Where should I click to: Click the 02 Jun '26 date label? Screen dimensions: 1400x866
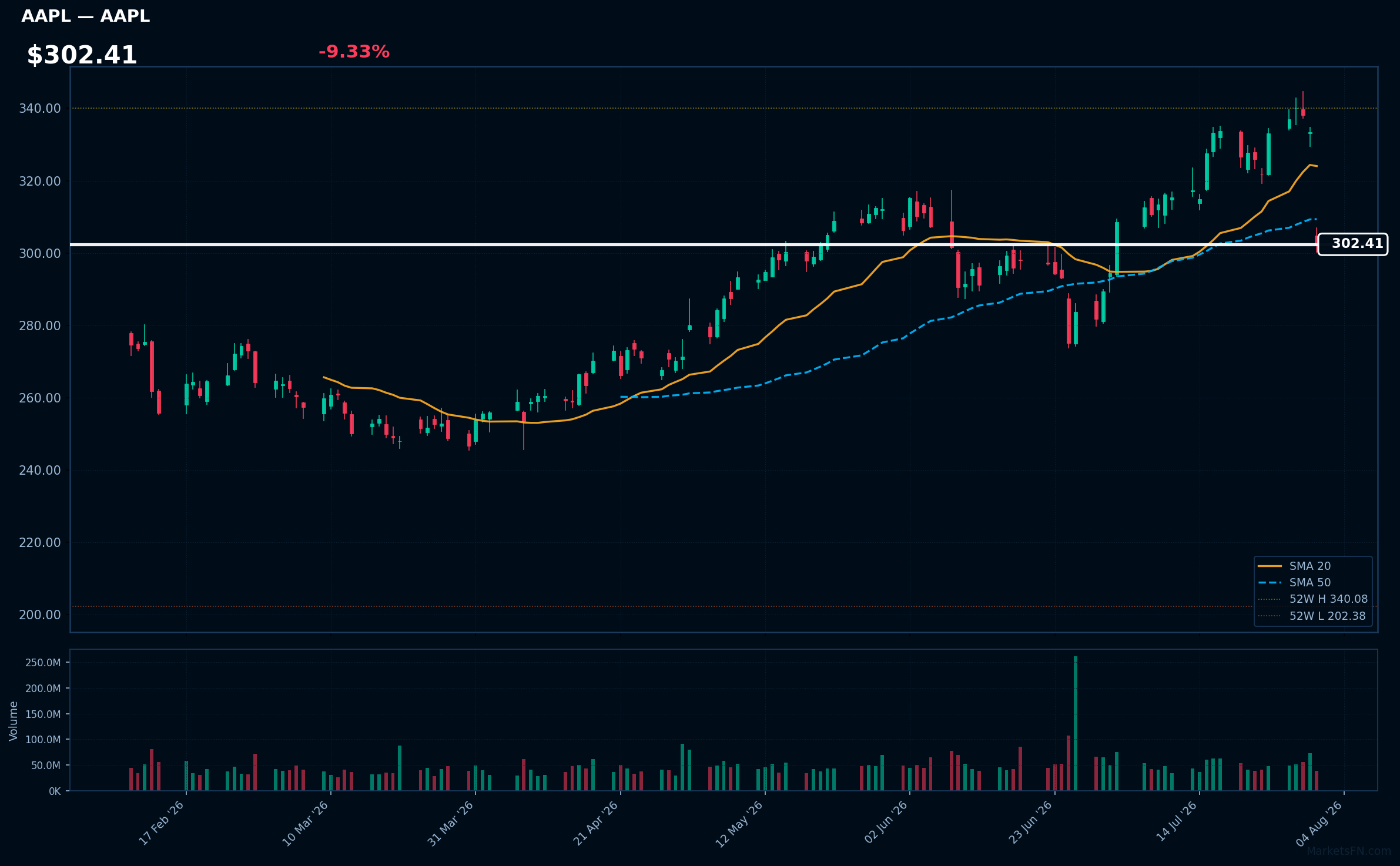(x=886, y=823)
